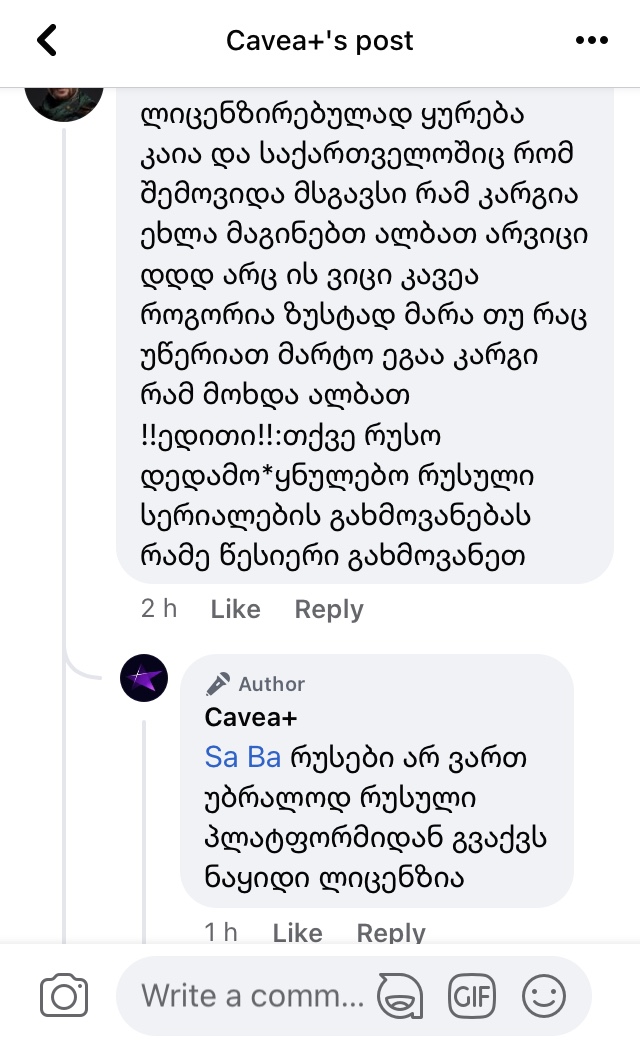Open the GIF picker
Screen dimensions: 640x1045
[x=472, y=996]
